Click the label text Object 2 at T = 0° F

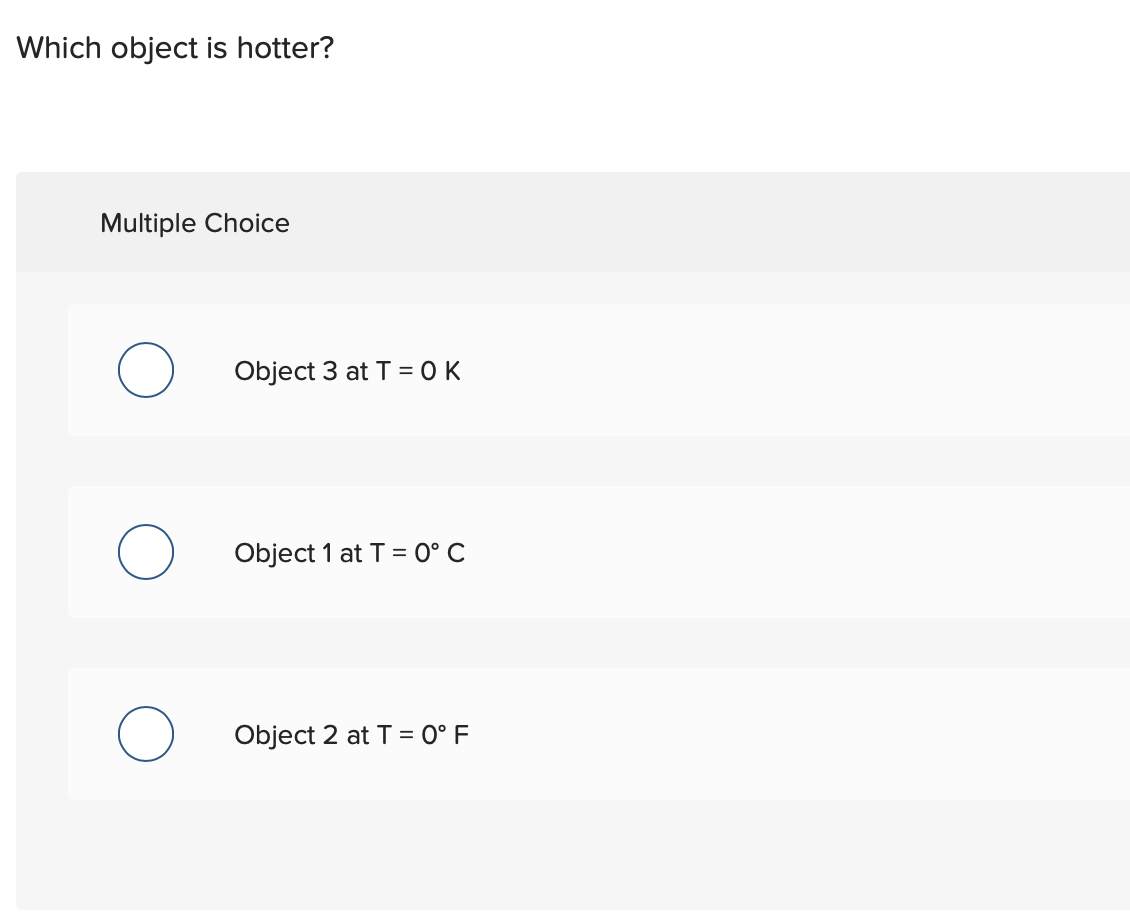coord(351,734)
